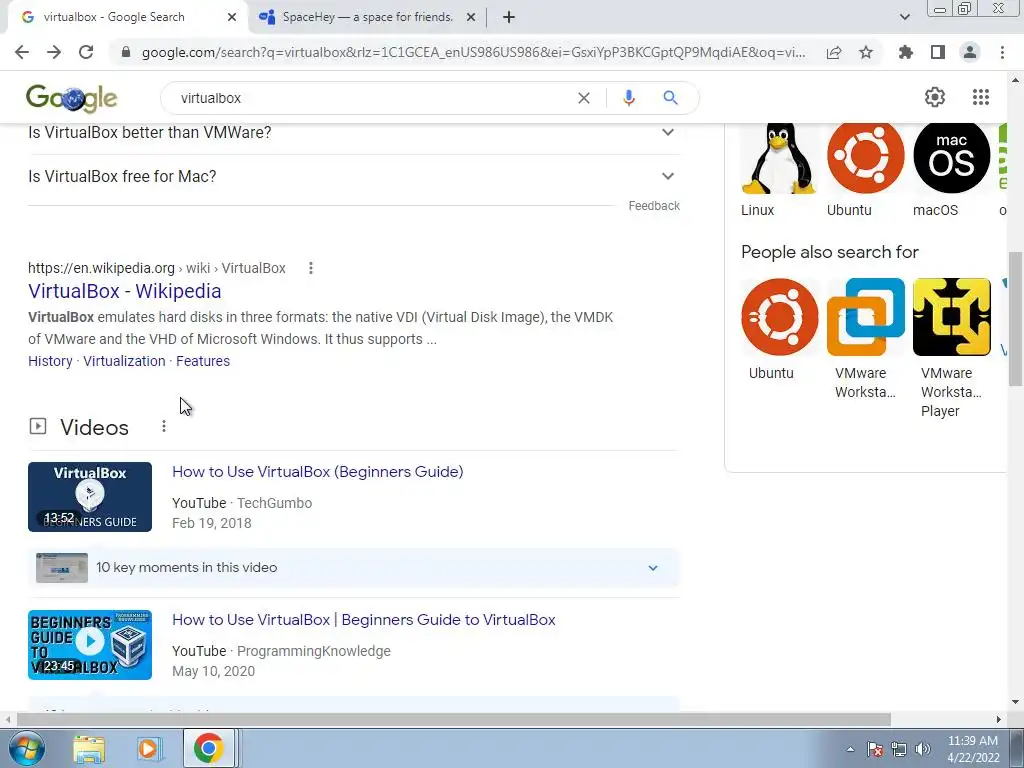Open the tab search dropdown arrow
Screen dimensions: 1024x768
(x=904, y=17)
